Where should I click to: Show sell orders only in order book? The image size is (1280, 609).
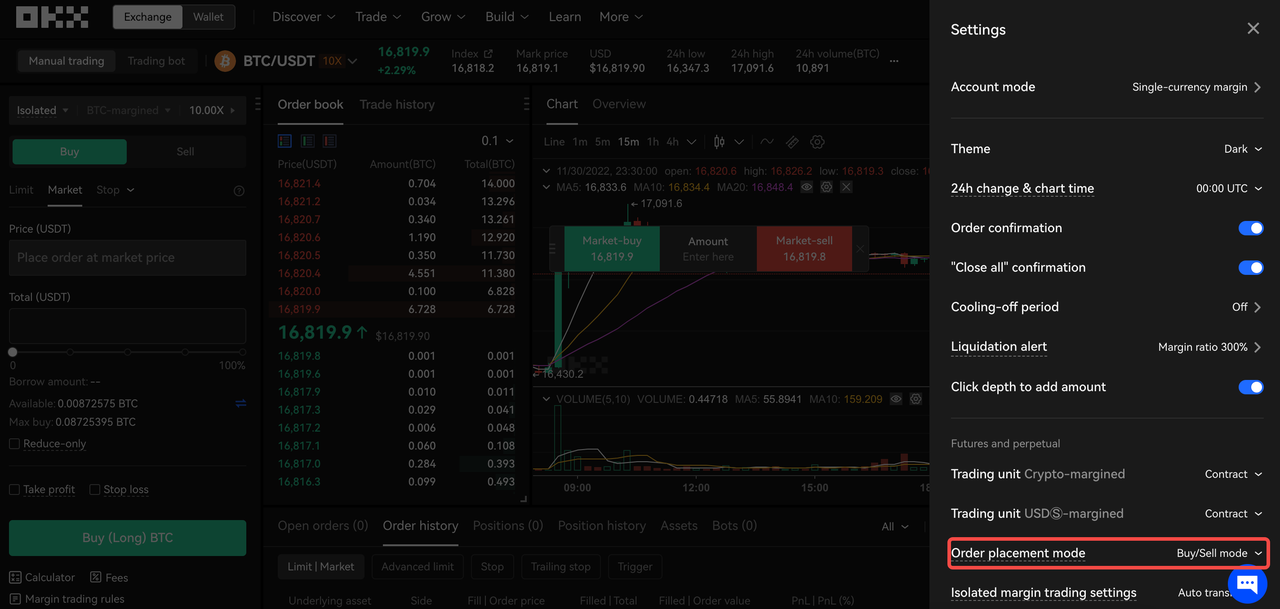click(x=328, y=141)
